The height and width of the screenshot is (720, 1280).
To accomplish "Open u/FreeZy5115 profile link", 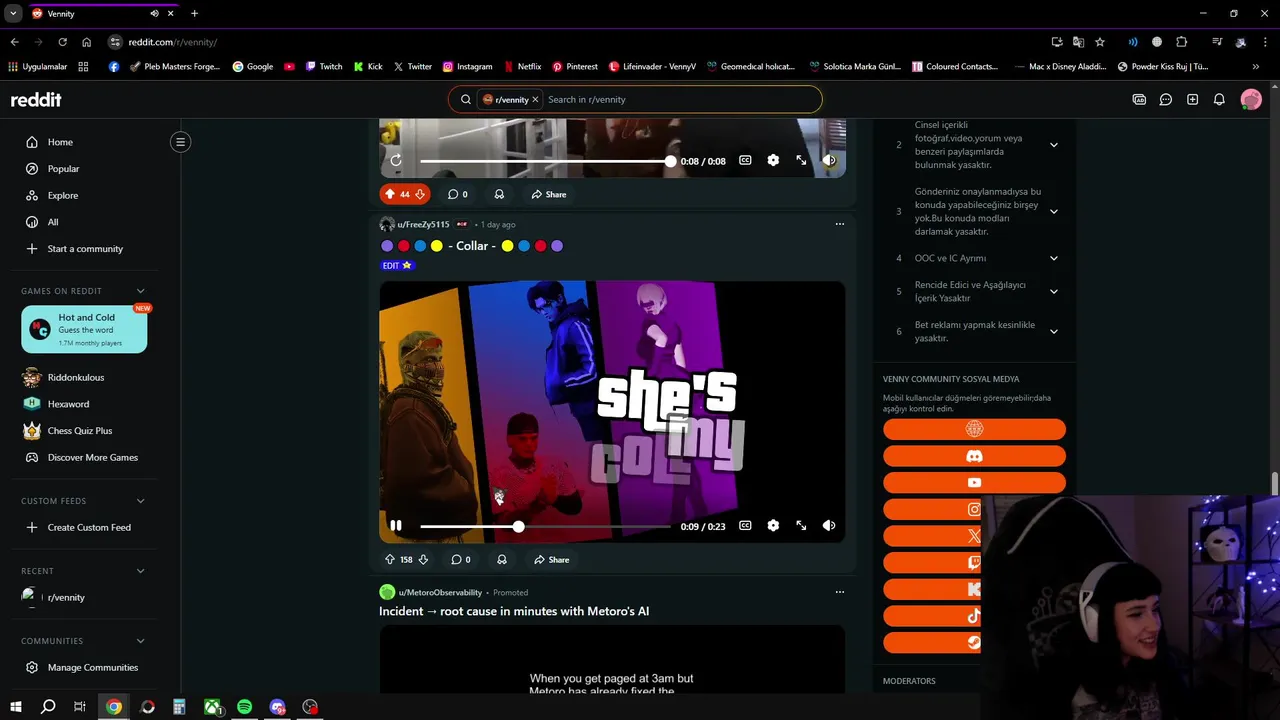I will tap(423, 224).
